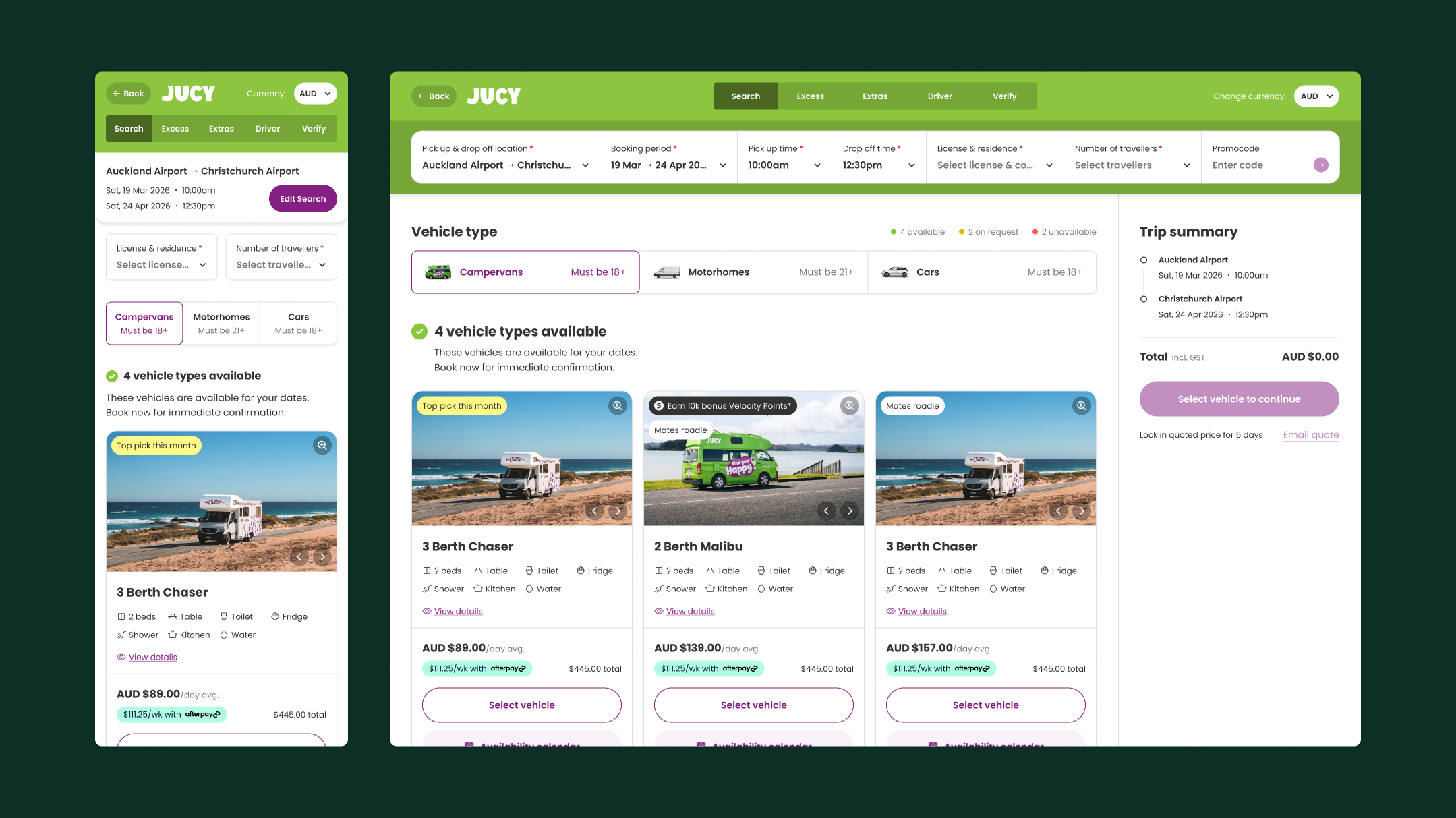Viewport: 1456px width, 818px height.
Task: Click the Campervans van icon in vehicle type
Action: [x=438, y=272]
